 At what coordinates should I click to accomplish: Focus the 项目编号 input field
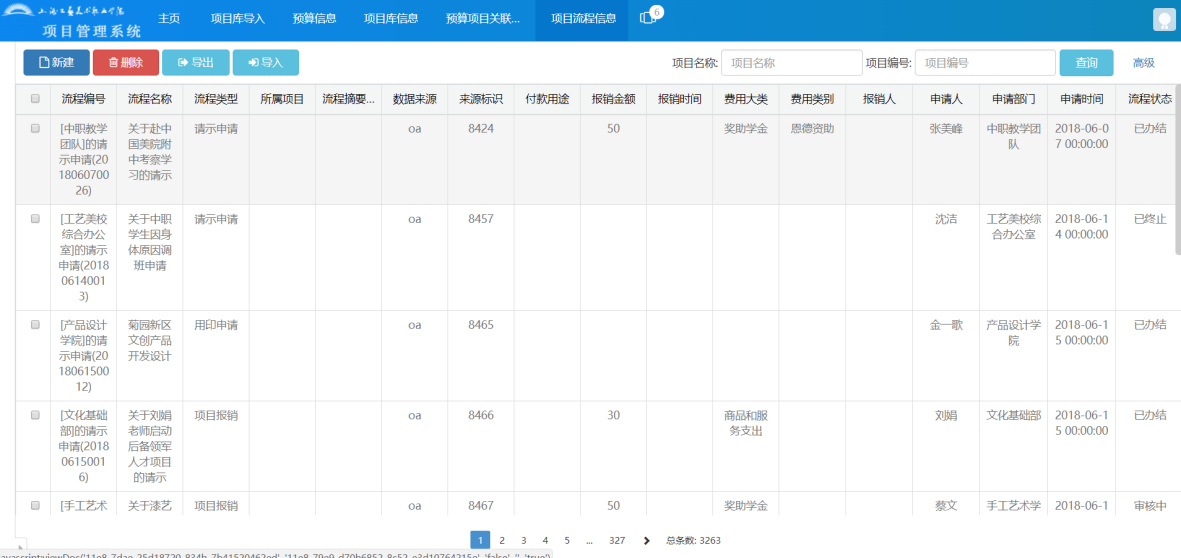tap(984, 63)
